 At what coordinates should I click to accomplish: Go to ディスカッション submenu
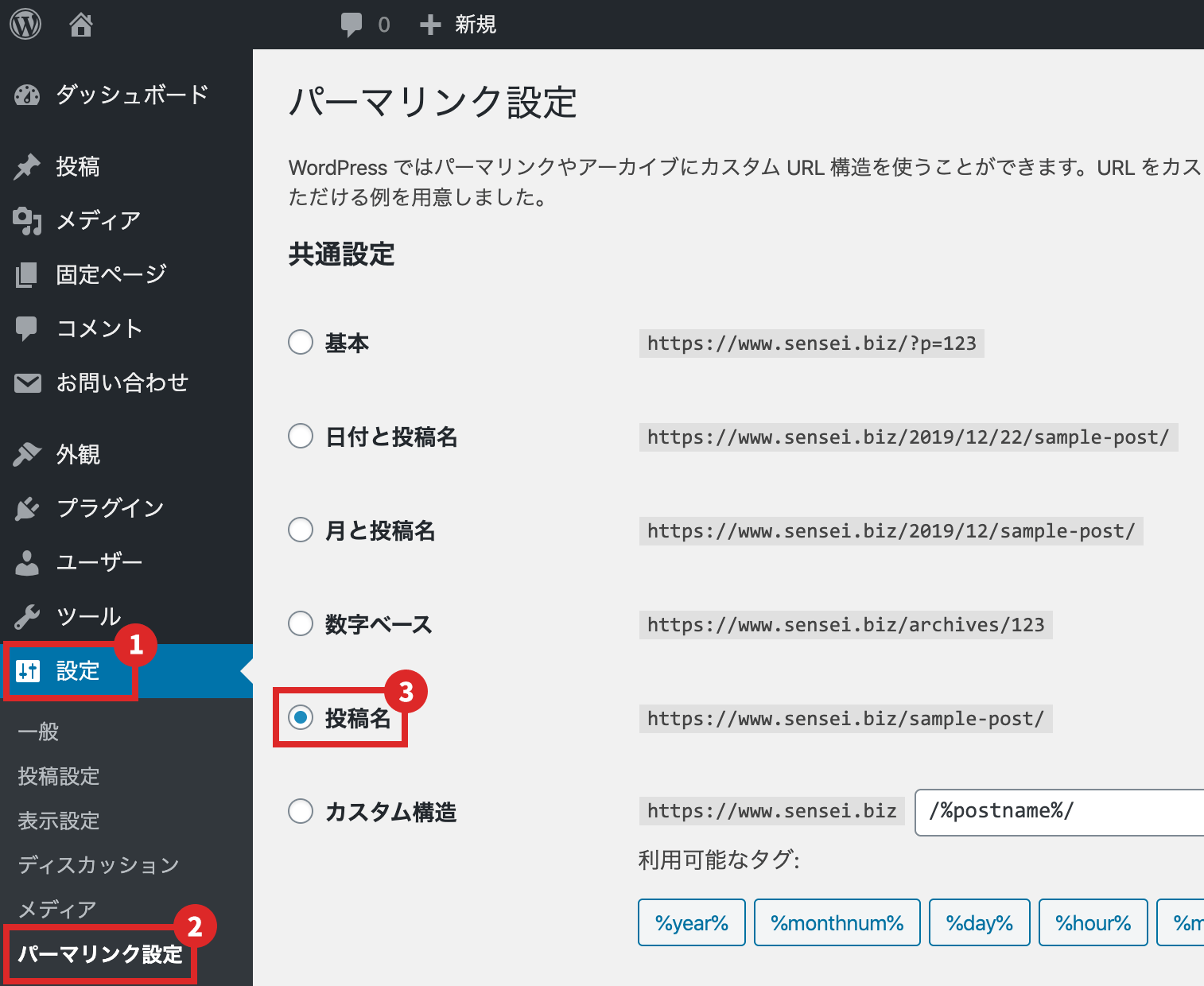coord(99,865)
